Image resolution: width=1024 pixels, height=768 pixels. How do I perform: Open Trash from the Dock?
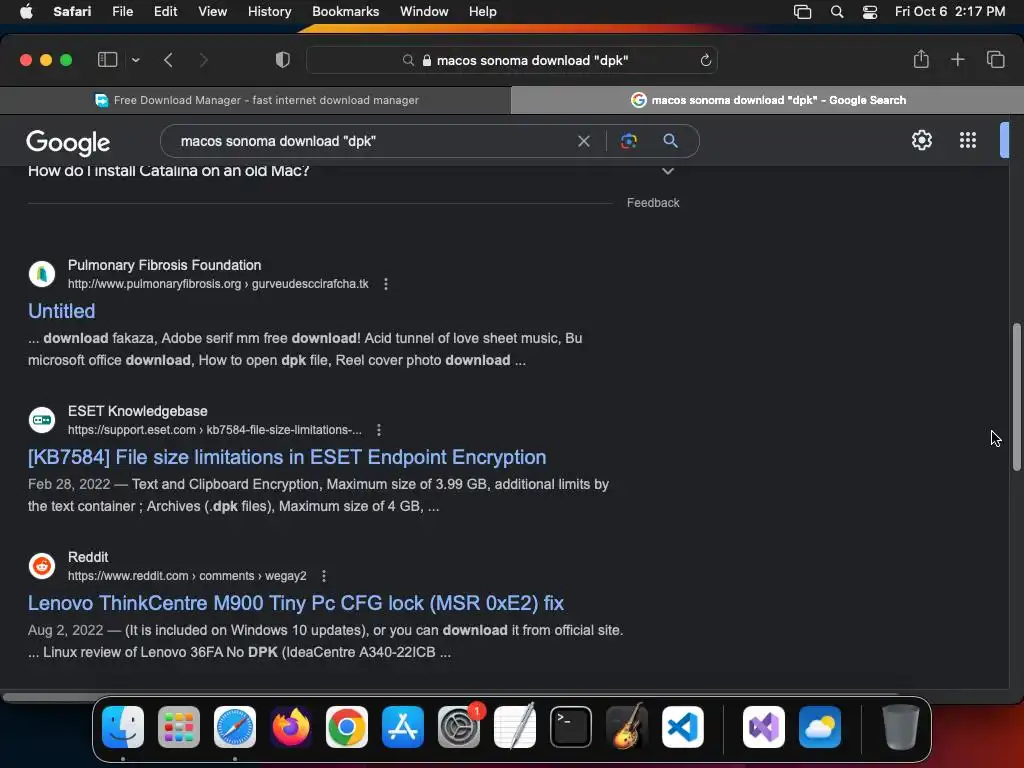[x=901, y=726]
